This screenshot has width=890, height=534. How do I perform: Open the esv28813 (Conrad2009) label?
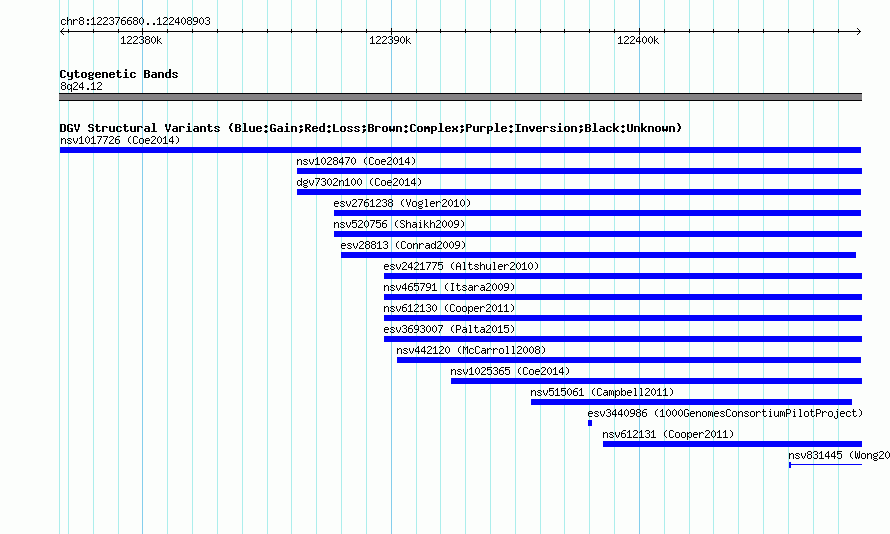(403, 245)
